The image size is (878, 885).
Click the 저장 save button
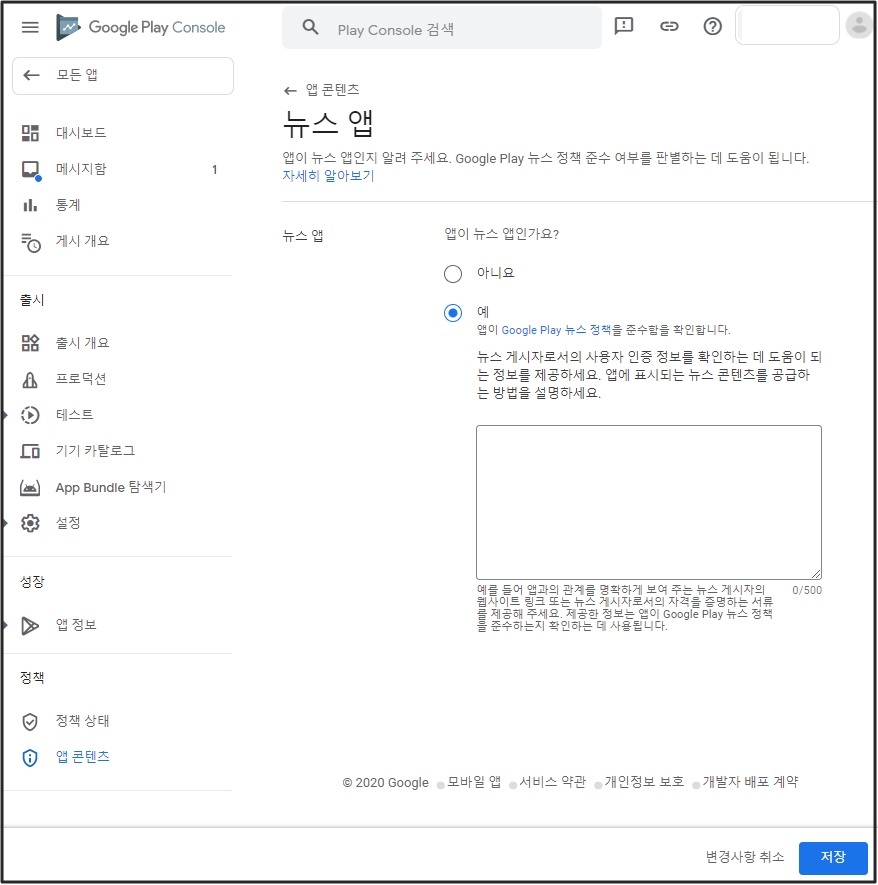coord(833,857)
